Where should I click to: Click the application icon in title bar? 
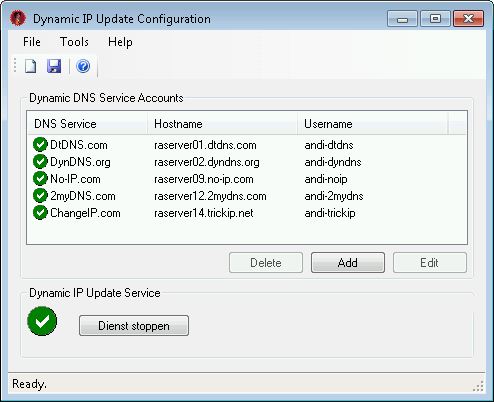pos(18,18)
